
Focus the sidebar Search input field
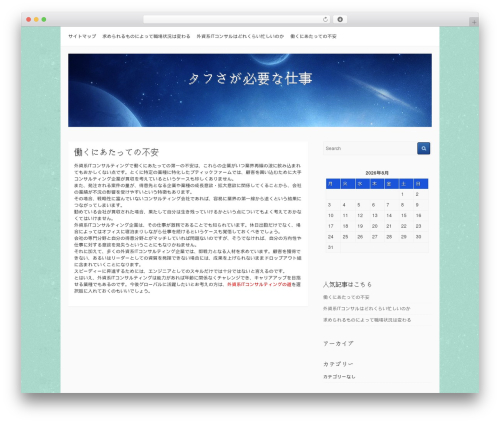coord(370,148)
